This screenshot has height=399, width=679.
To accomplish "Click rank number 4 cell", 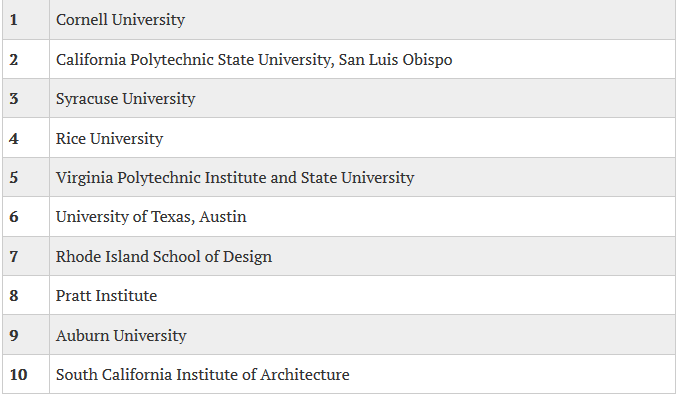I will click(26, 138).
